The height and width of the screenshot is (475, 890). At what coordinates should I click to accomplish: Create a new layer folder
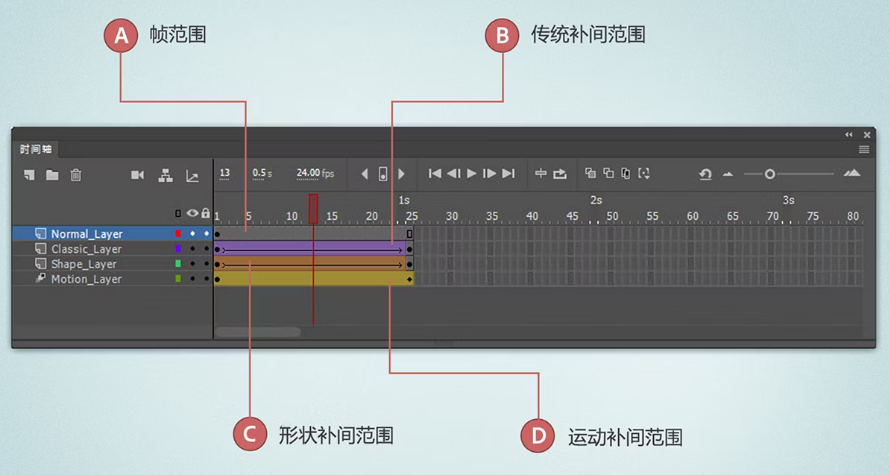(x=52, y=175)
